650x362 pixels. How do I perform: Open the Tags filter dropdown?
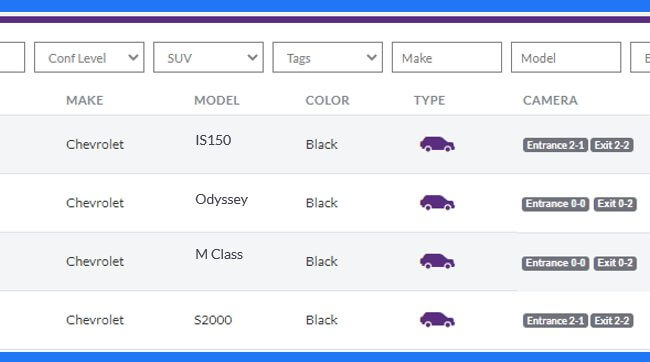(x=327, y=58)
